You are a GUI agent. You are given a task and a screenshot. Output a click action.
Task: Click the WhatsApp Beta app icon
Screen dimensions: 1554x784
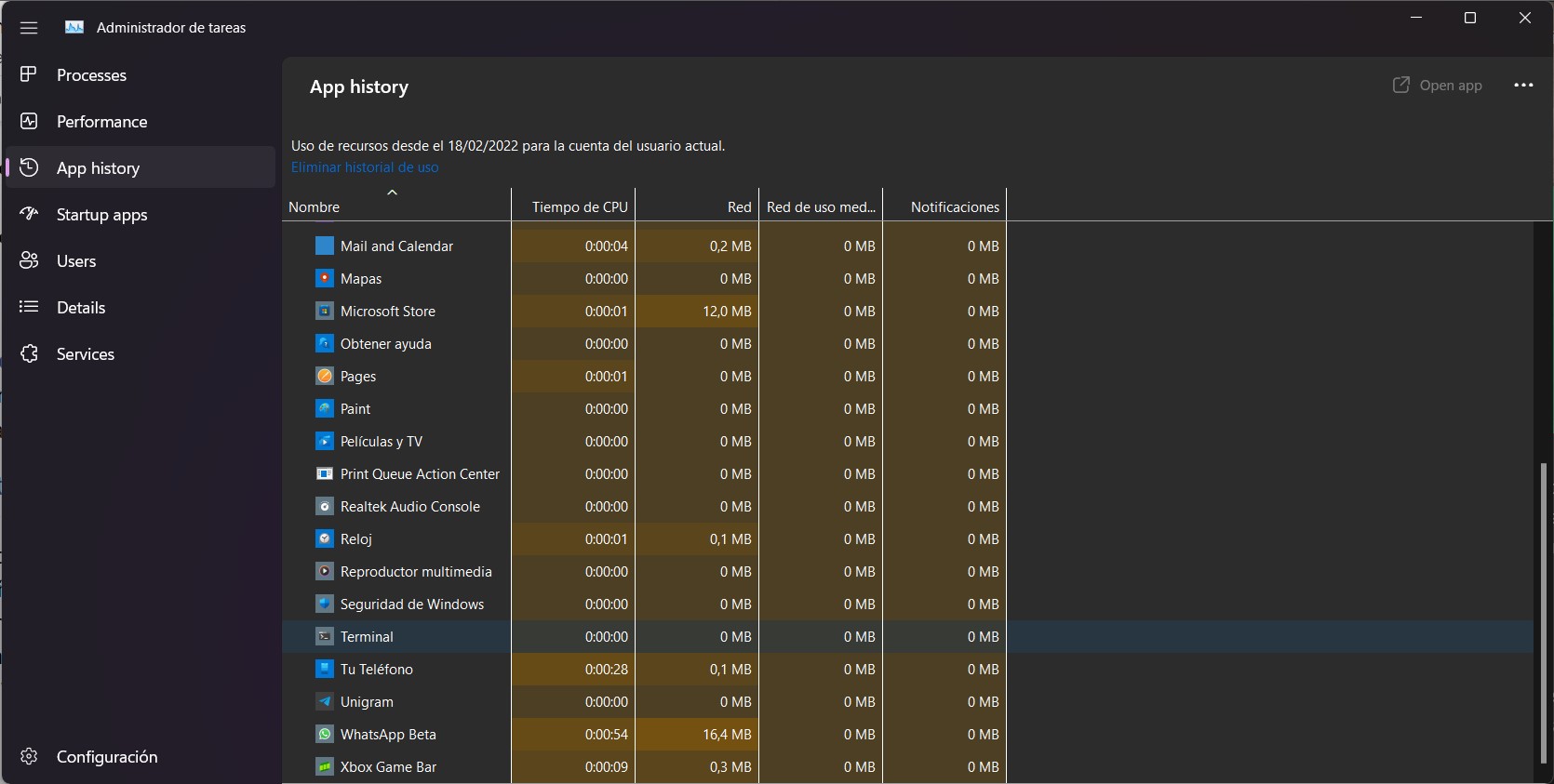[325, 734]
